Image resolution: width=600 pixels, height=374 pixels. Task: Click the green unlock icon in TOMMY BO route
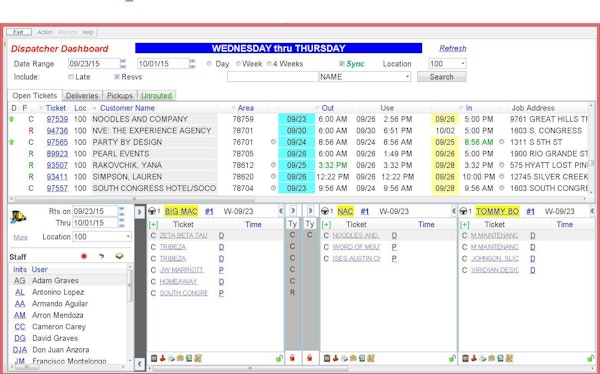coord(590,358)
